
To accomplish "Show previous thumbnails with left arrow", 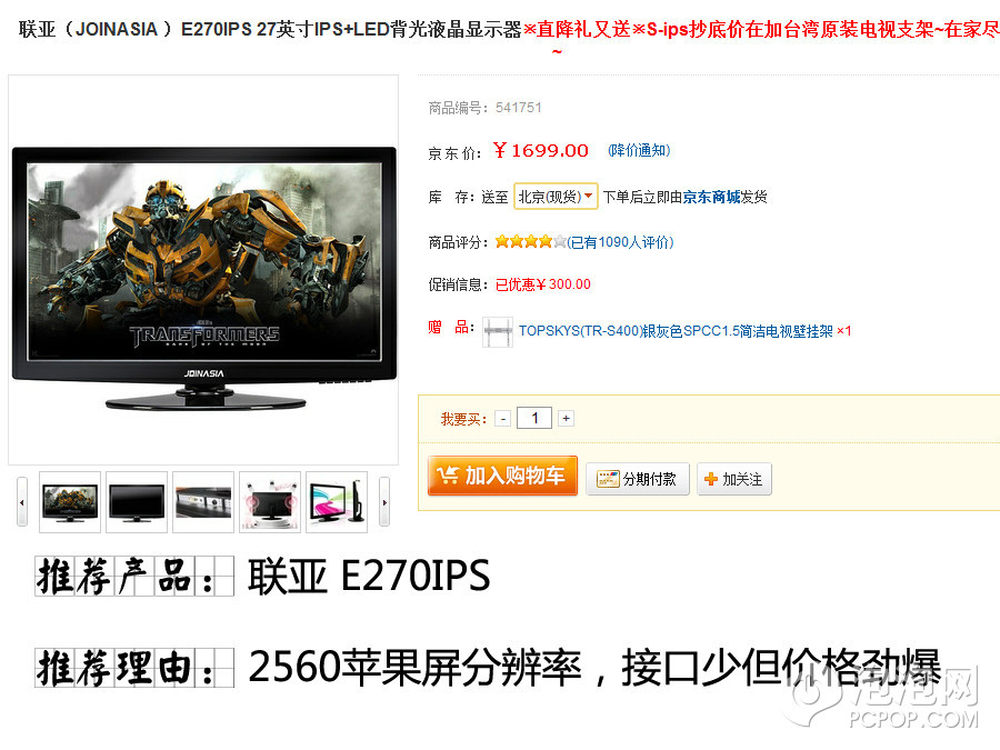I will click(x=22, y=502).
